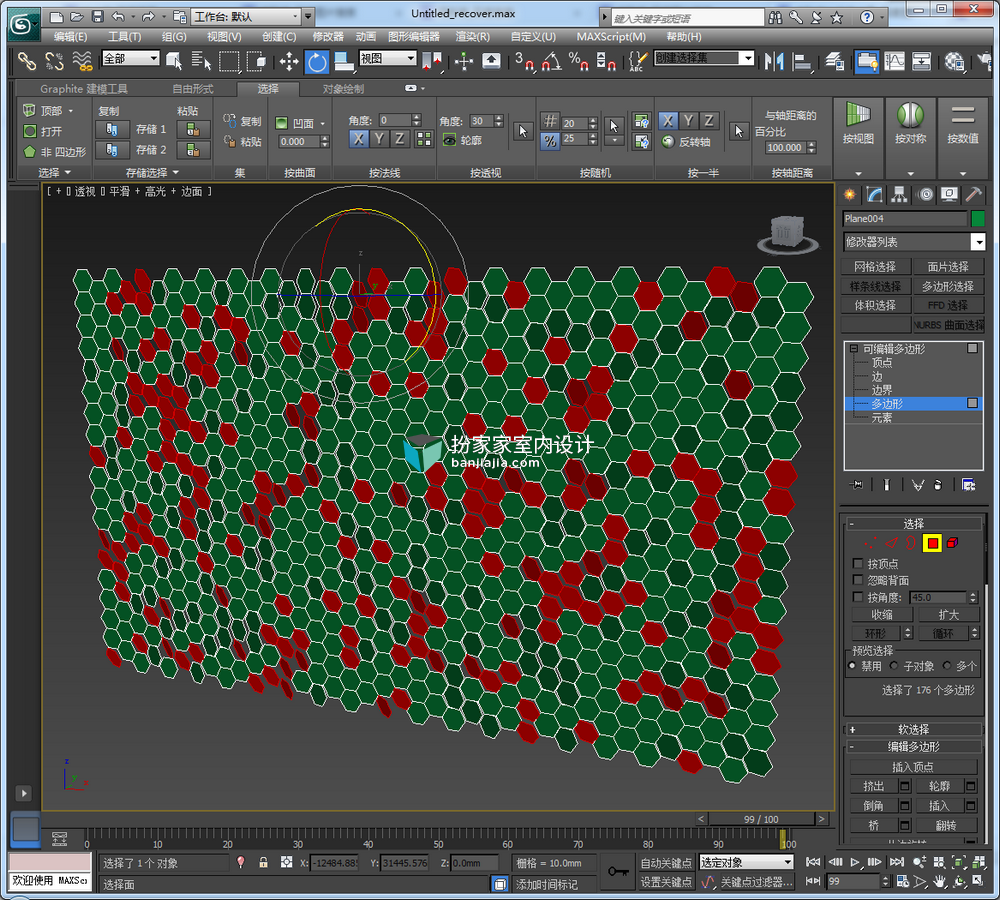
Task: Enable the 忽略背面 checkbox
Action: tap(858, 580)
